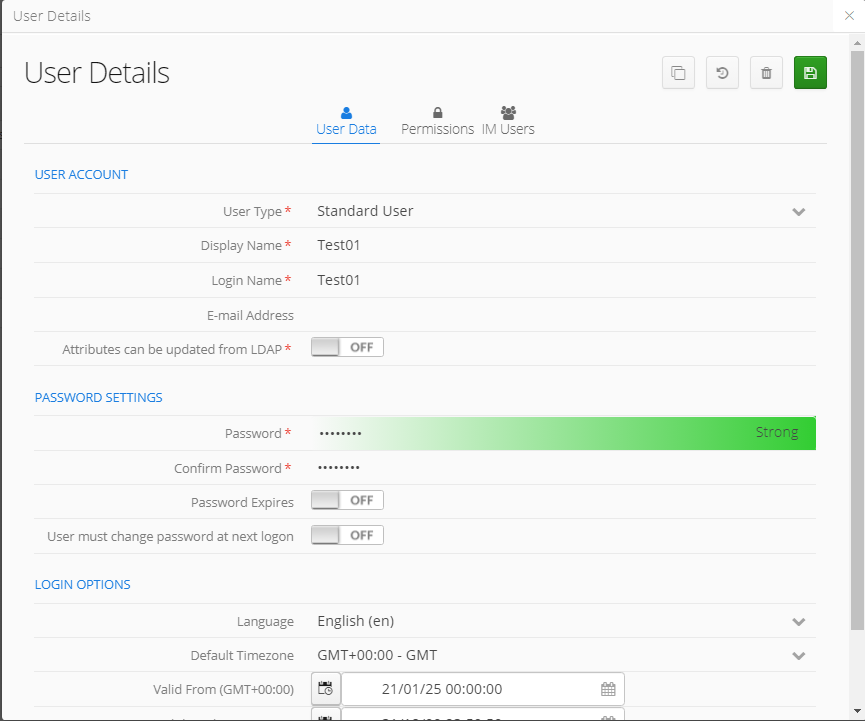Click the E-mail Address field

pos(563,315)
